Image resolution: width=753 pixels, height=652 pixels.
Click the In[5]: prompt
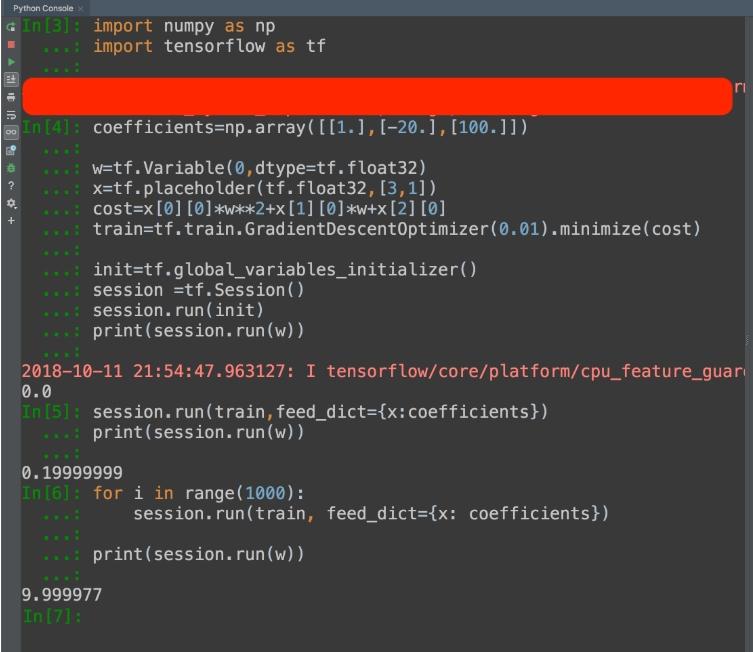pos(51,412)
